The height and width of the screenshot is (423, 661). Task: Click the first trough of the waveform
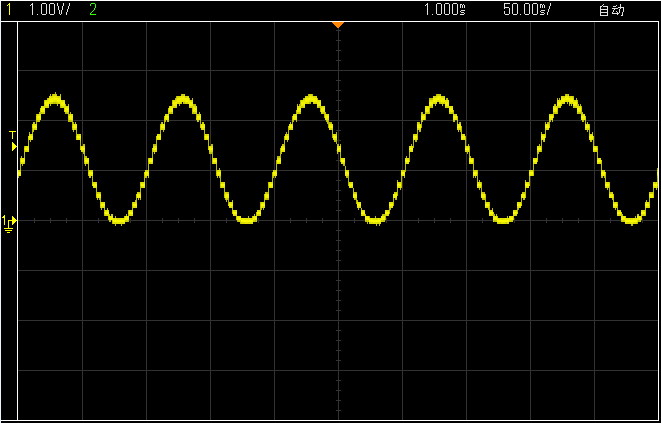pos(118,220)
